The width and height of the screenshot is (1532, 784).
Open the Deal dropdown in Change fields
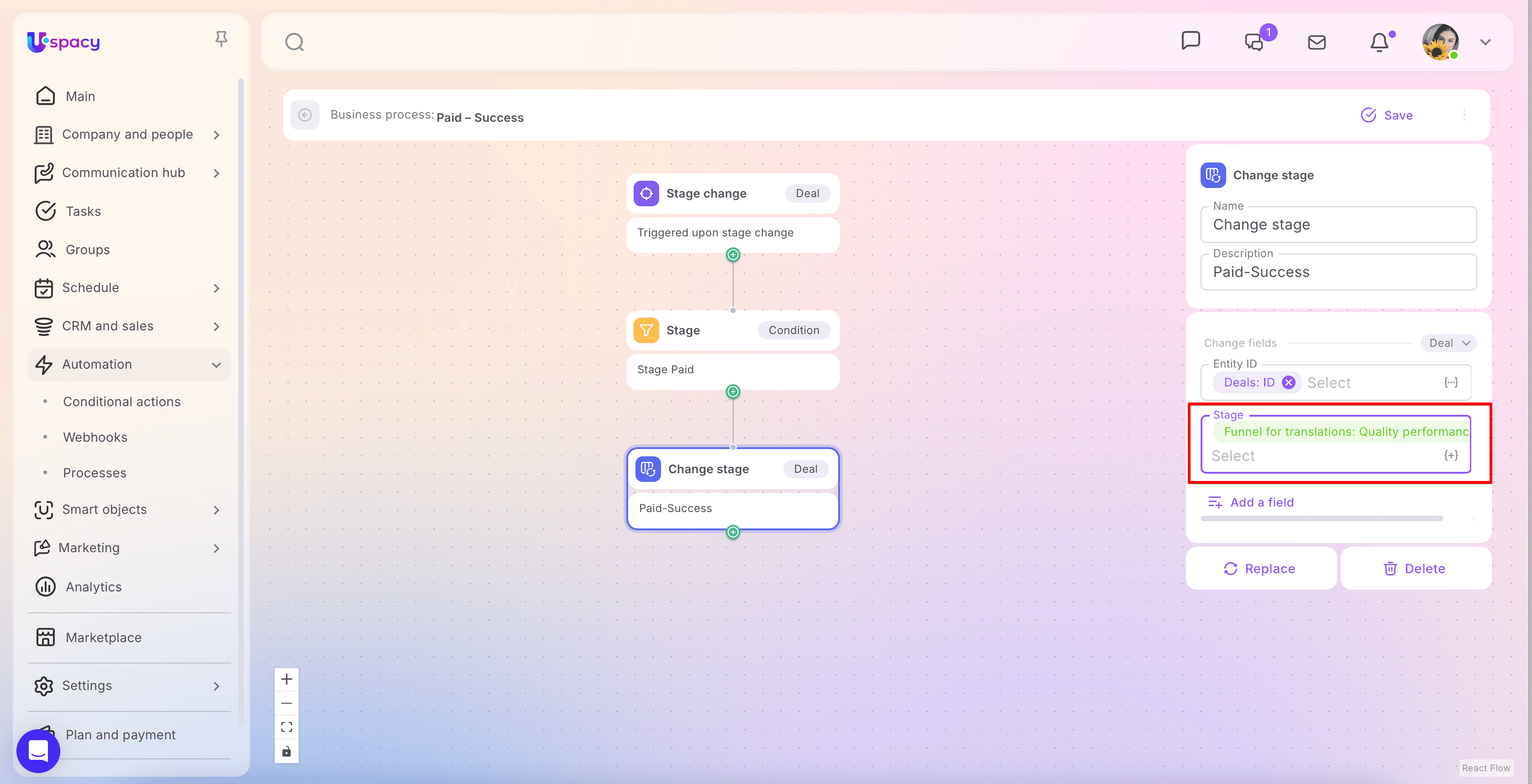pos(1449,343)
